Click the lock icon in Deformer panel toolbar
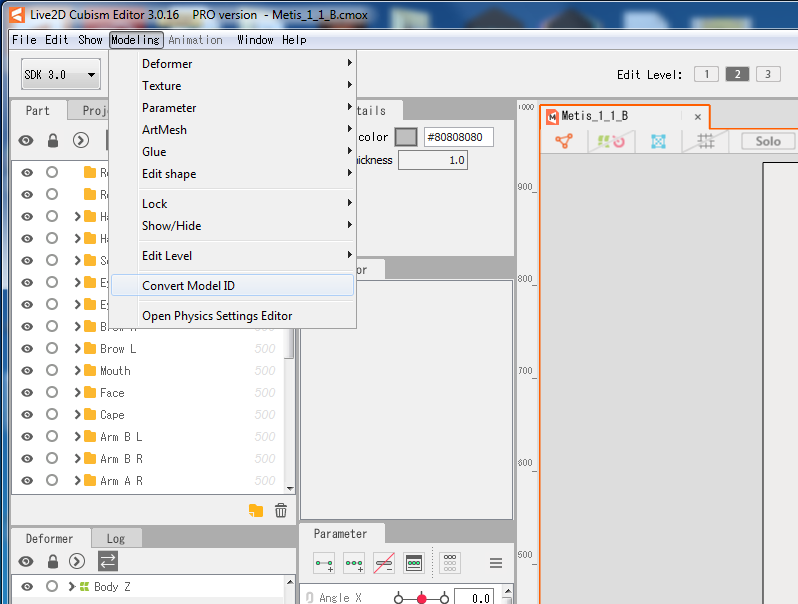798x604 pixels. [x=53, y=561]
